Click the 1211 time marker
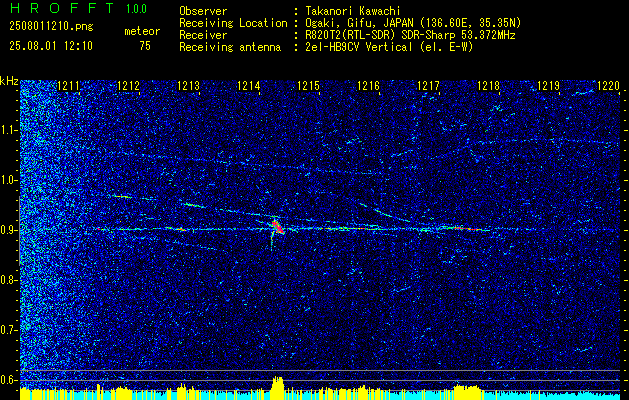The height and width of the screenshot is (400, 629). pyautogui.click(x=69, y=86)
